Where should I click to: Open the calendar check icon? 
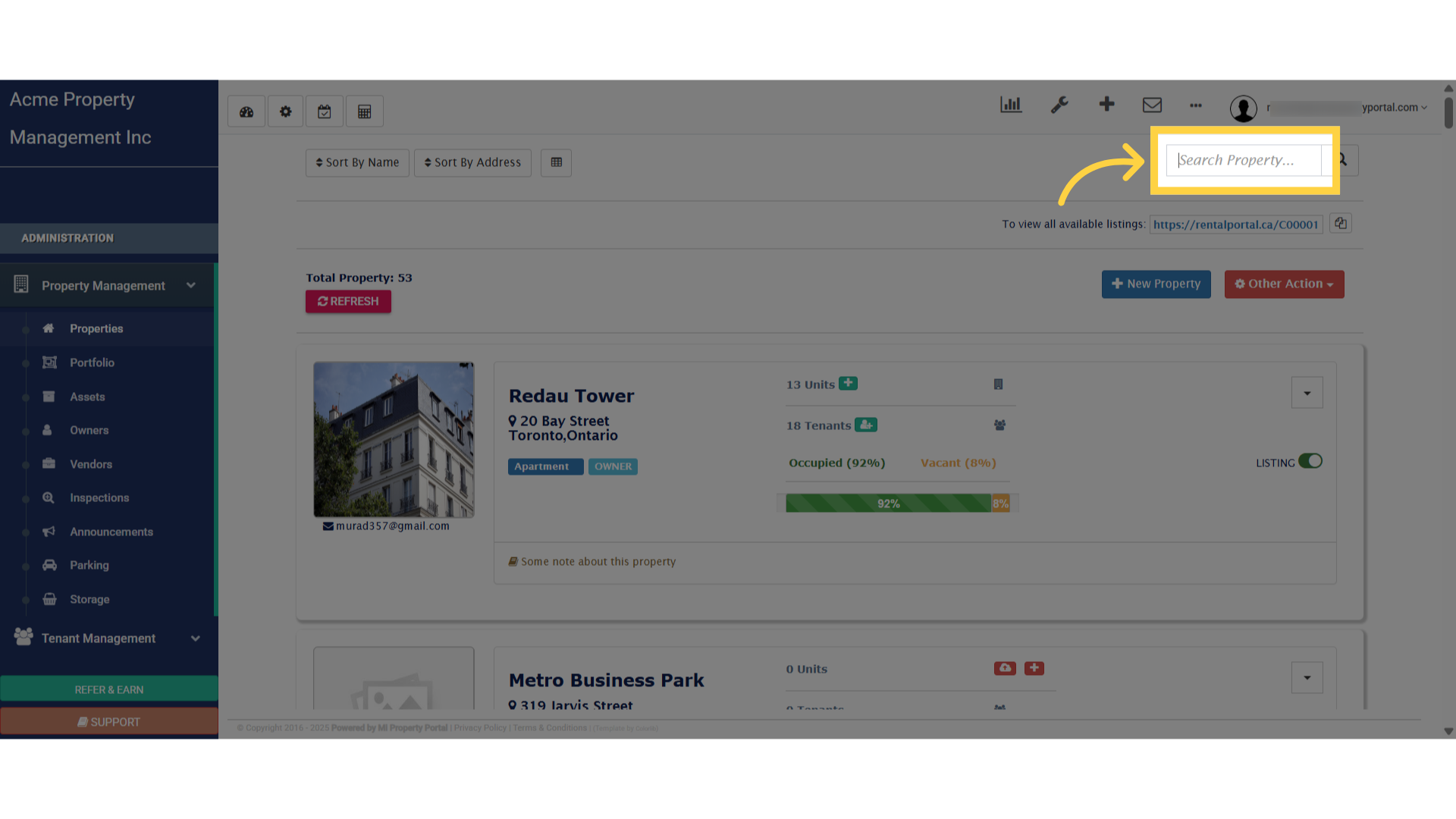click(x=325, y=111)
